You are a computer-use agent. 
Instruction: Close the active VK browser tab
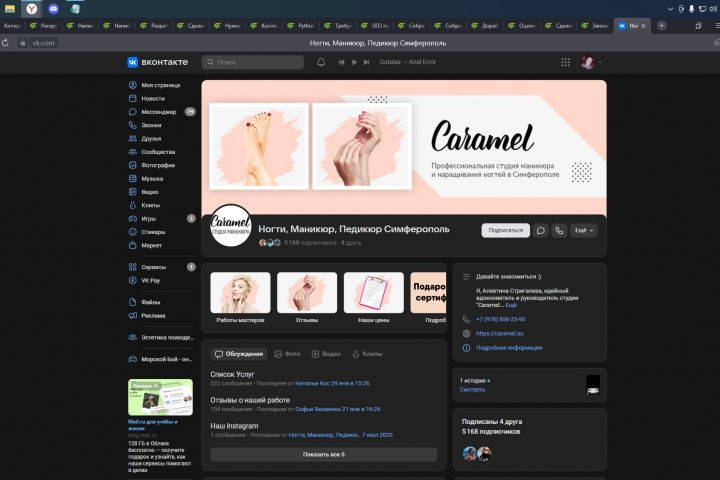point(643,26)
